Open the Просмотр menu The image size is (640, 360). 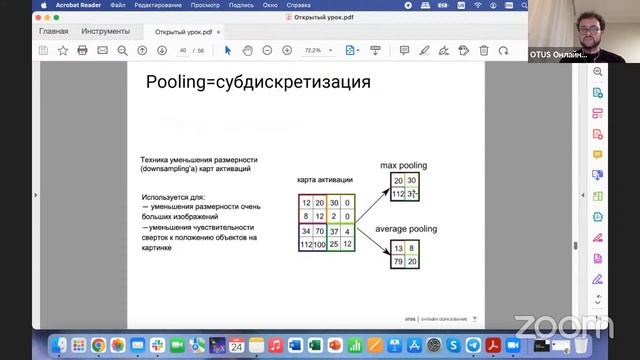point(205,5)
